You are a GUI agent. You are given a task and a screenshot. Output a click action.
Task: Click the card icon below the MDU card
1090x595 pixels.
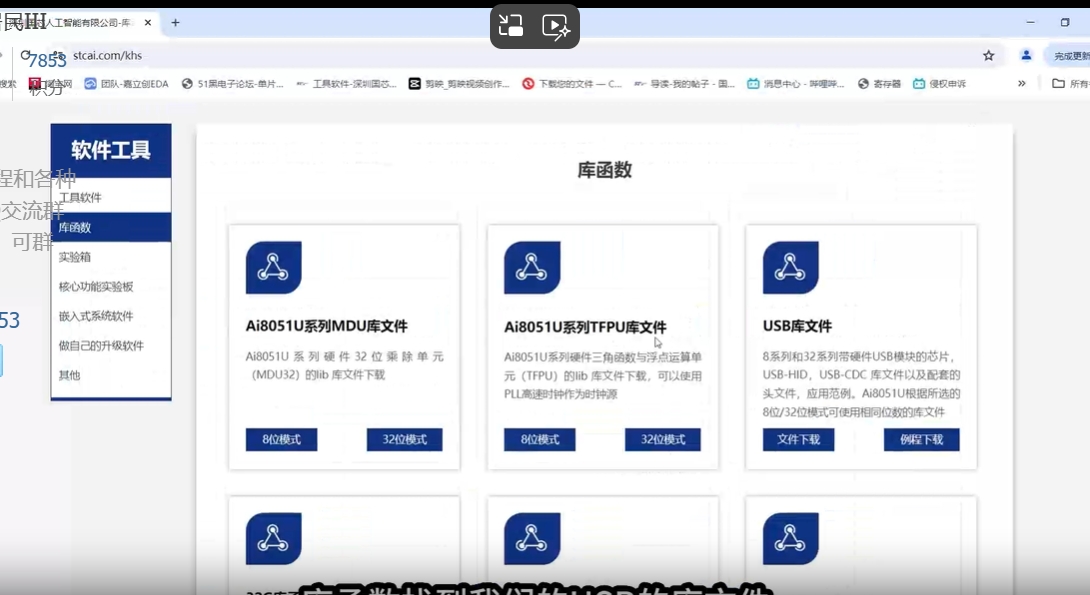[273, 539]
